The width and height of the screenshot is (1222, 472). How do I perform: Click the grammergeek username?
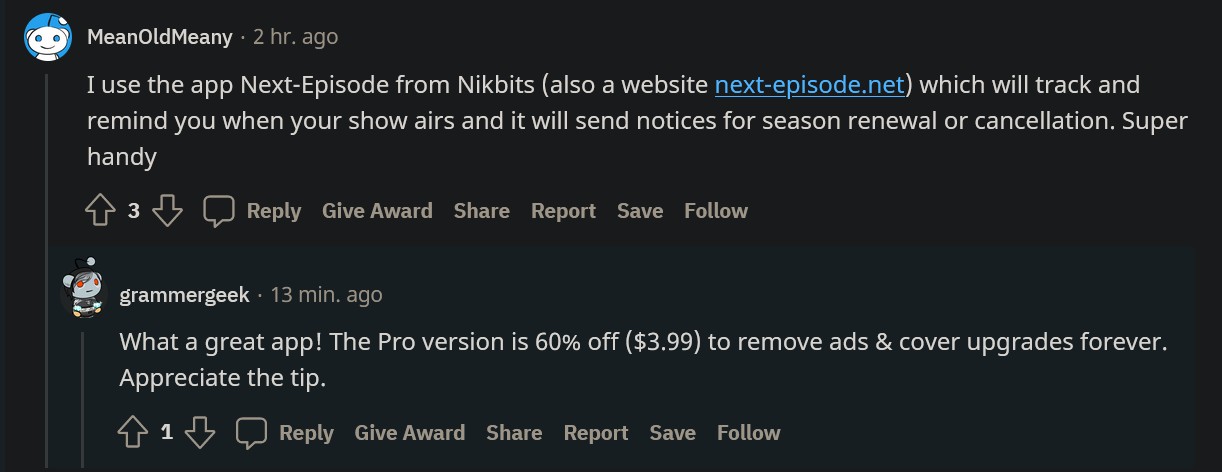pos(184,295)
